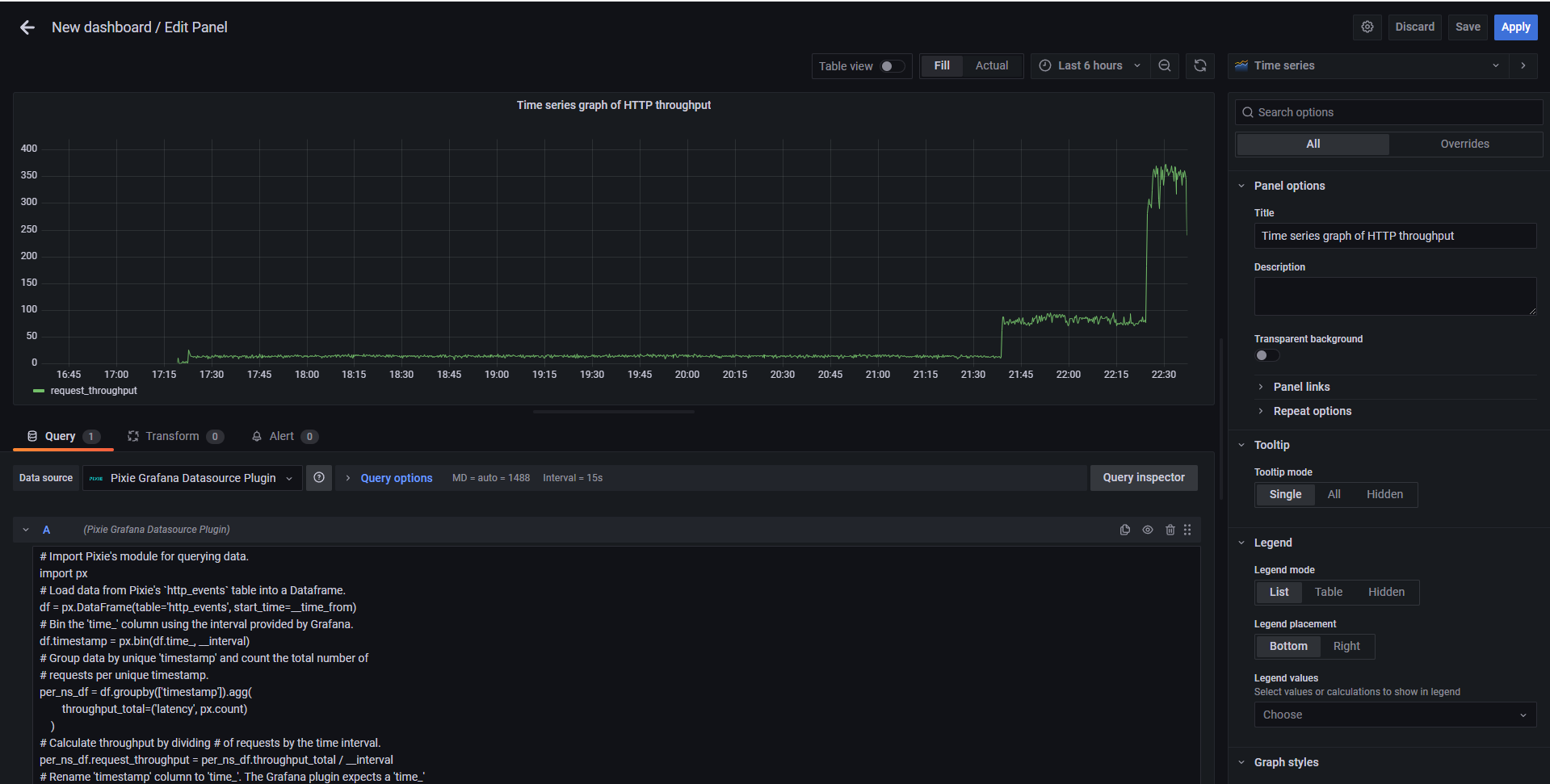This screenshot has width=1550, height=784.
Task: Open the Pixie Grafana Datasource Plugin dropdown
Action: pyautogui.click(x=192, y=478)
